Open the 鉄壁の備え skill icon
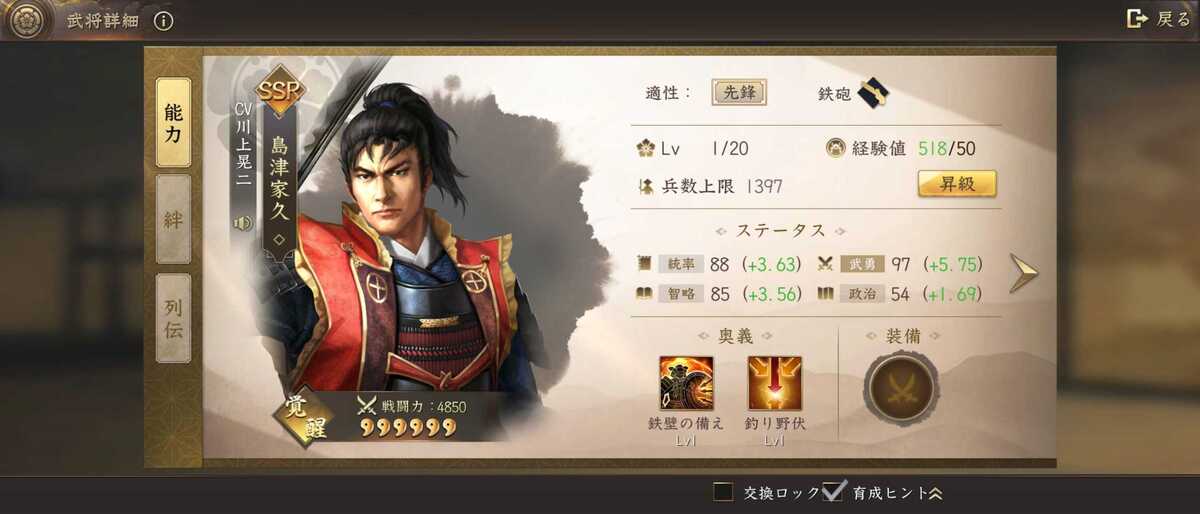This screenshot has height=514, width=1200. tap(686, 383)
